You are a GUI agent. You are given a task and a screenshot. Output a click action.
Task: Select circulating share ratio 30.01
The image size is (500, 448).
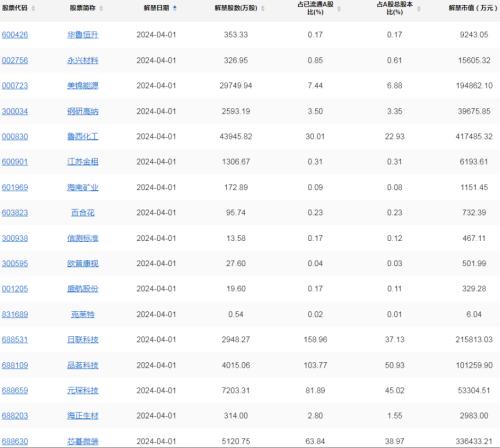click(315, 137)
